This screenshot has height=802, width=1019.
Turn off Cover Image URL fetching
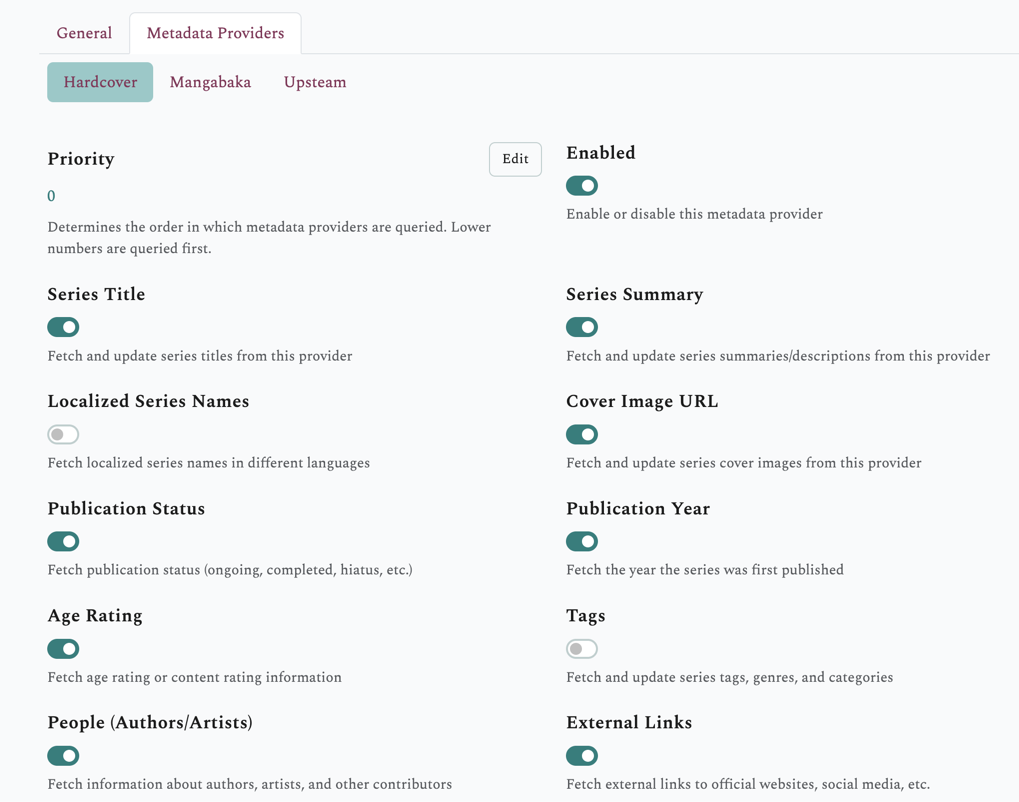pos(582,434)
